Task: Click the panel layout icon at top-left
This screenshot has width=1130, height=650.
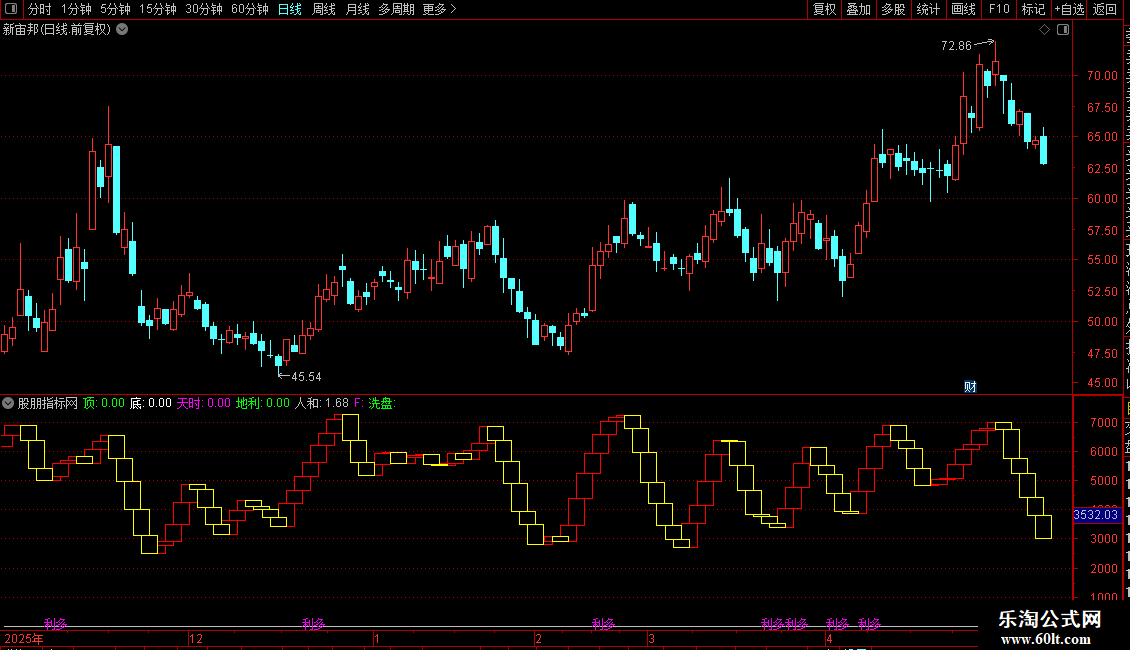Action: point(11,9)
